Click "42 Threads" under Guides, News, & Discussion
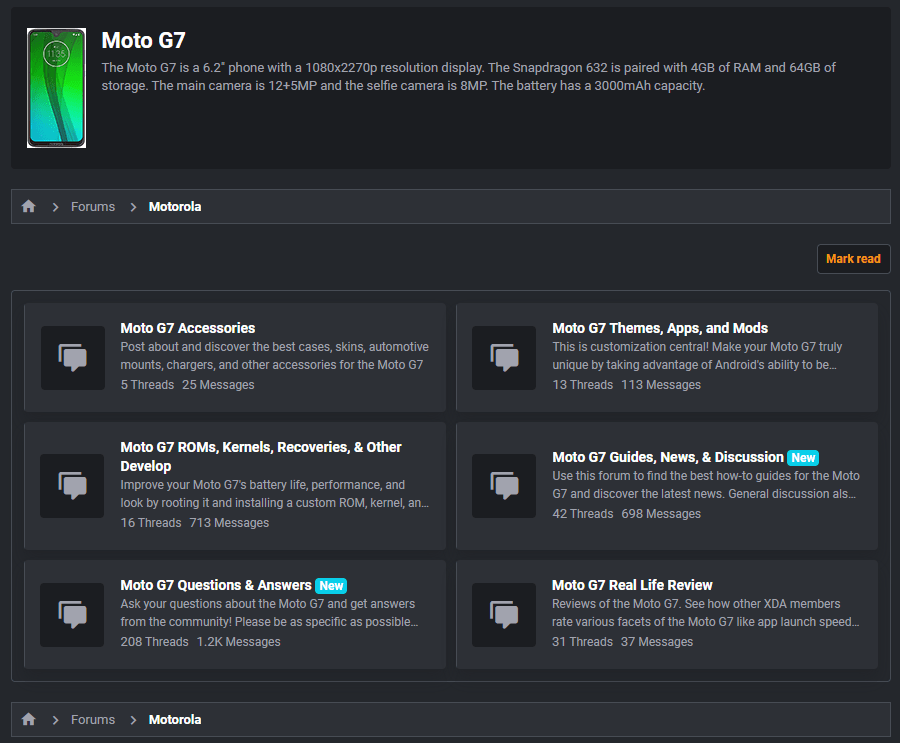900x743 pixels. 583,514
